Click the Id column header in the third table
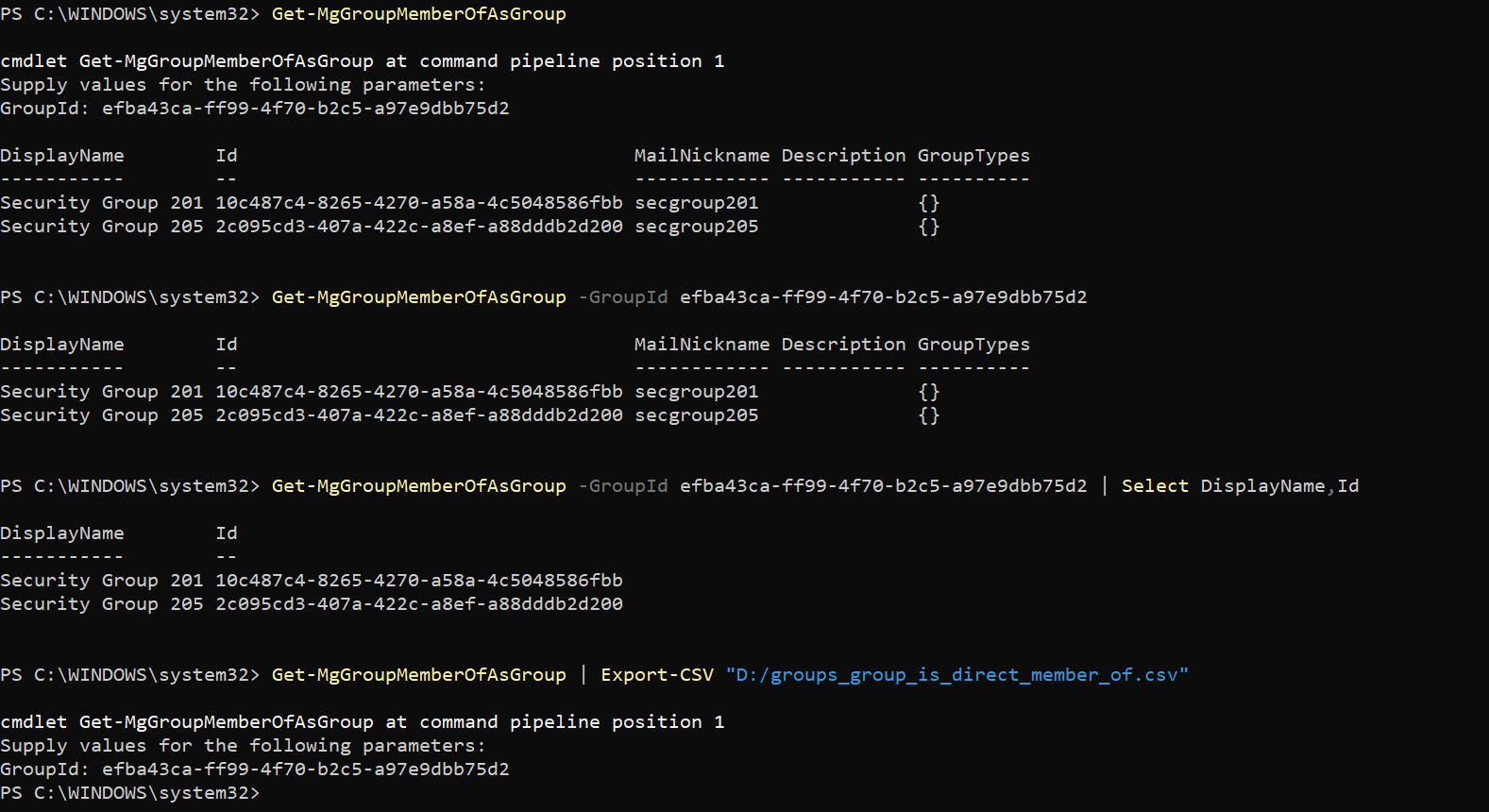The width and height of the screenshot is (1489, 812). click(227, 533)
